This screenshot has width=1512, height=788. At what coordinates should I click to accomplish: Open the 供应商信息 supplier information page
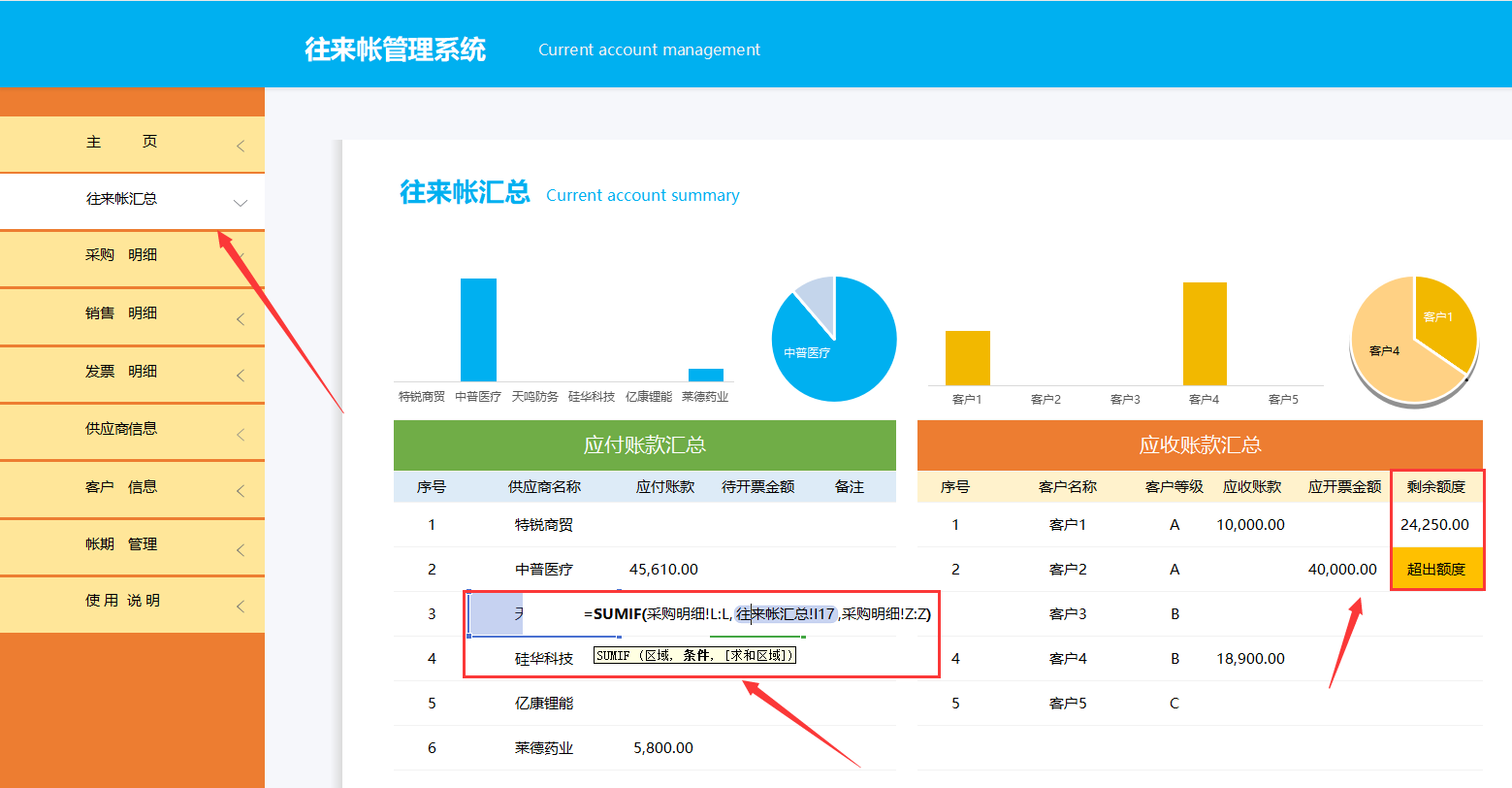(x=132, y=428)
